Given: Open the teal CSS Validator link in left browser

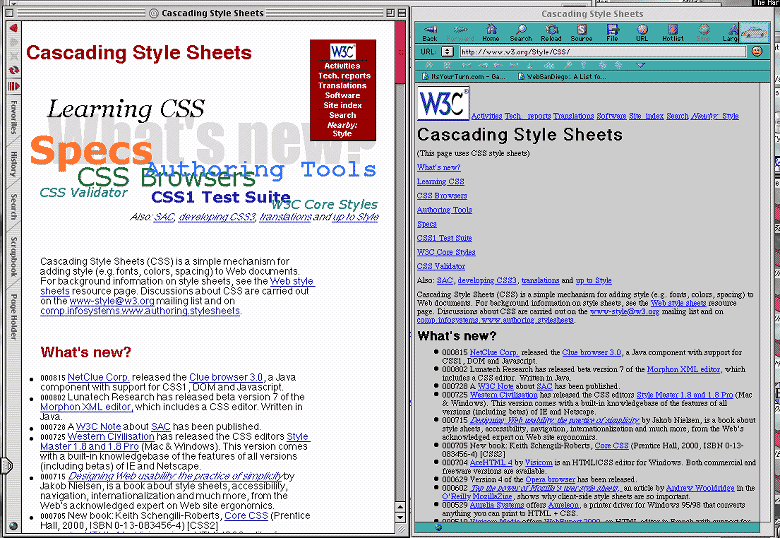Looking at the screenshot, I should tap(84, 192).
